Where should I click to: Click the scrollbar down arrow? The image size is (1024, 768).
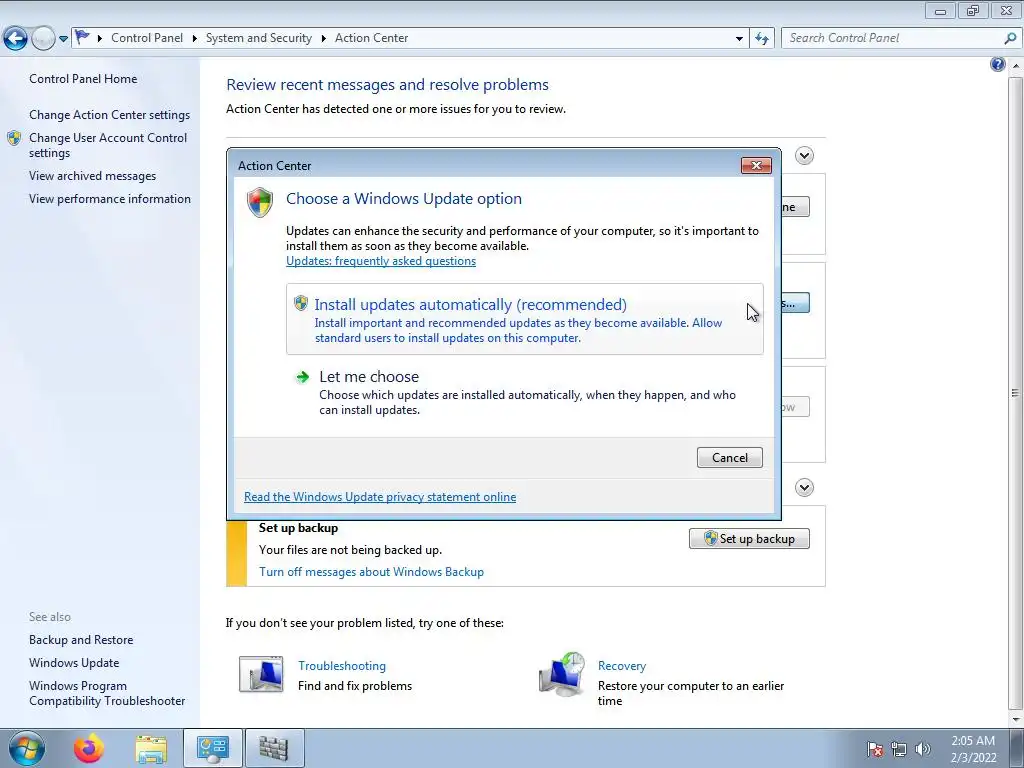tap(1015, 720)
